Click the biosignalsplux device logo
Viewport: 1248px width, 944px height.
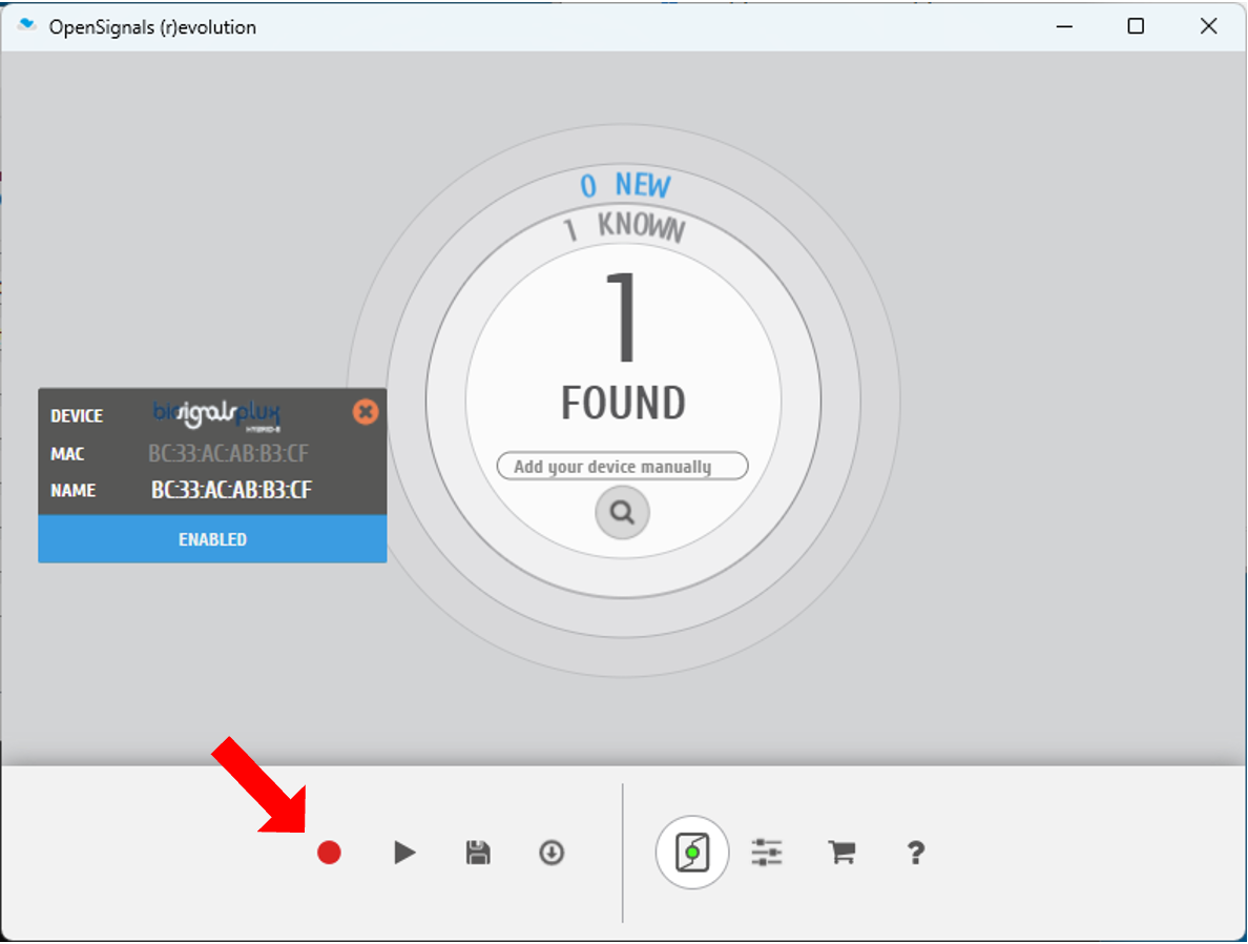[217, 414]
